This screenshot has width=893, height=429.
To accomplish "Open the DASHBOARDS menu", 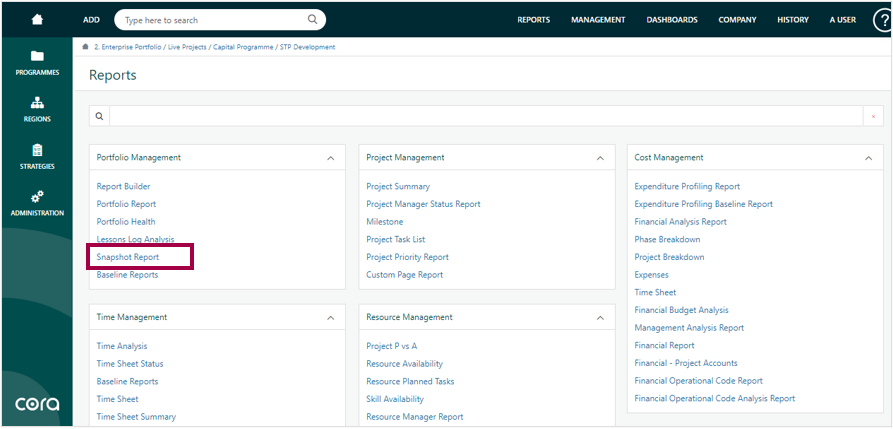I will 672,19.
